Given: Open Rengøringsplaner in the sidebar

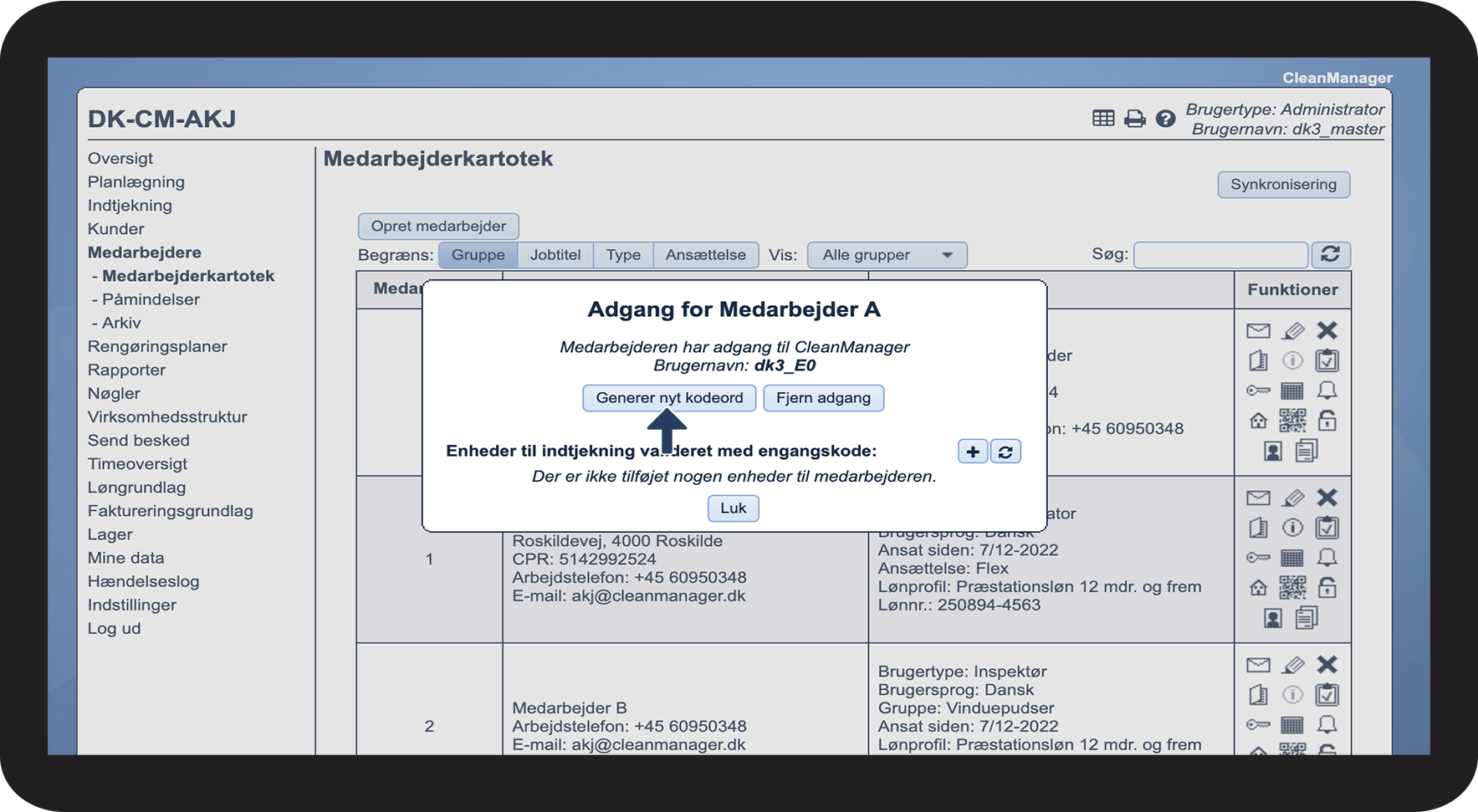Looking at the screenshot, I should point(157,346).
